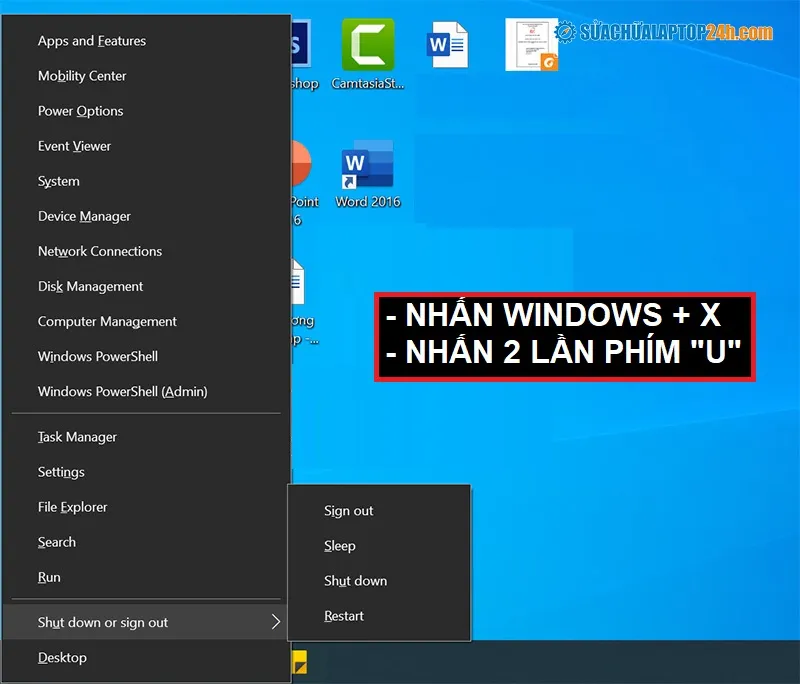Open the document thumbnail with the orange badge
Screen dimensions: 800x684
pyautogui.click(x=531, y=45)
